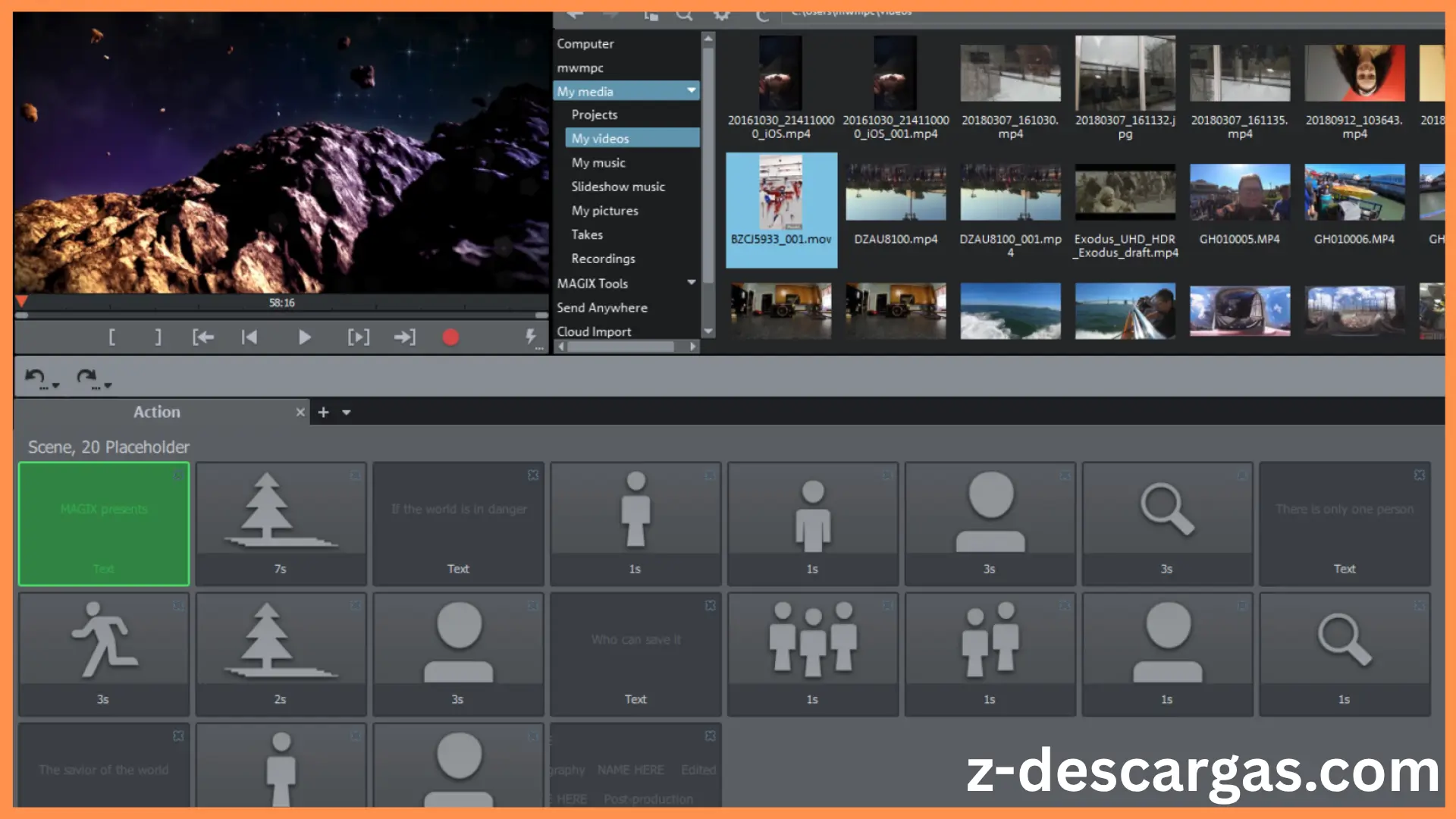Click the media tree scroll down arrow

tap(708, 331)
